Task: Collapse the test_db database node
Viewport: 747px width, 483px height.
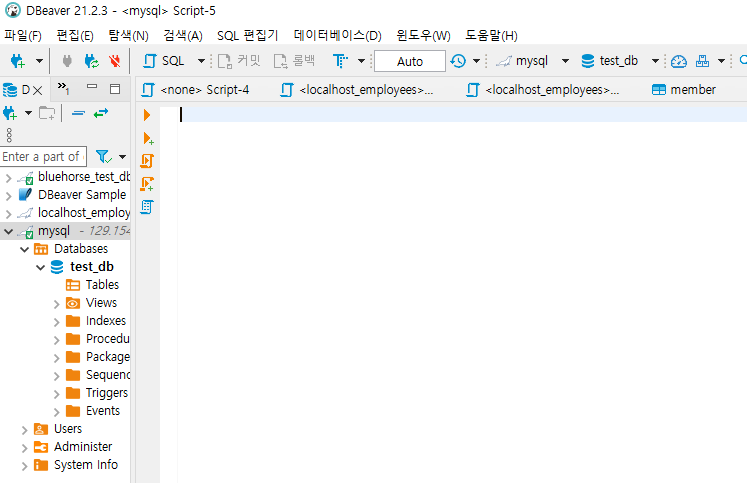Action: click(x=40, y=268)
